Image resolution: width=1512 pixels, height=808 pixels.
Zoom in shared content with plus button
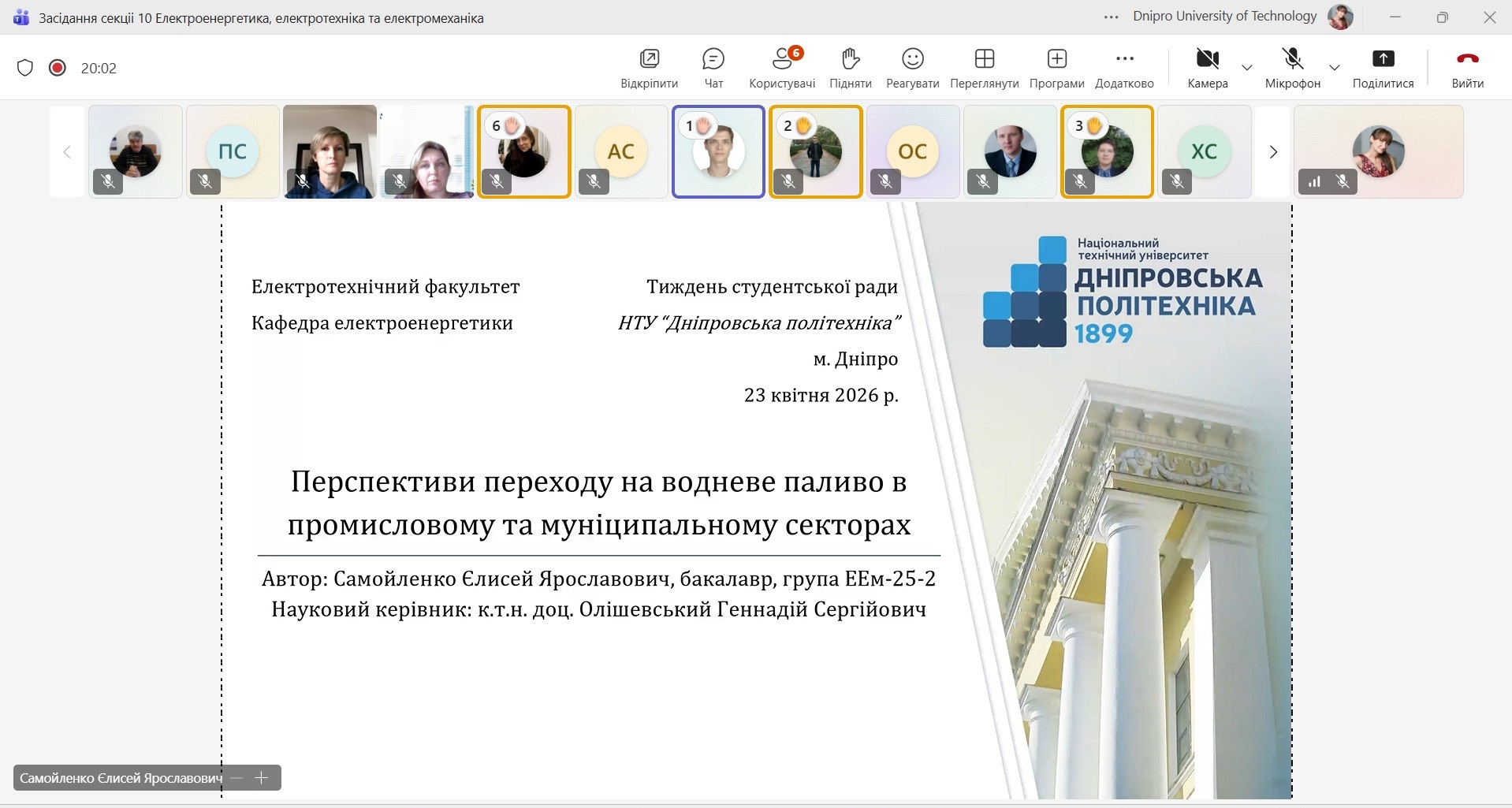(x=262, y=778)
